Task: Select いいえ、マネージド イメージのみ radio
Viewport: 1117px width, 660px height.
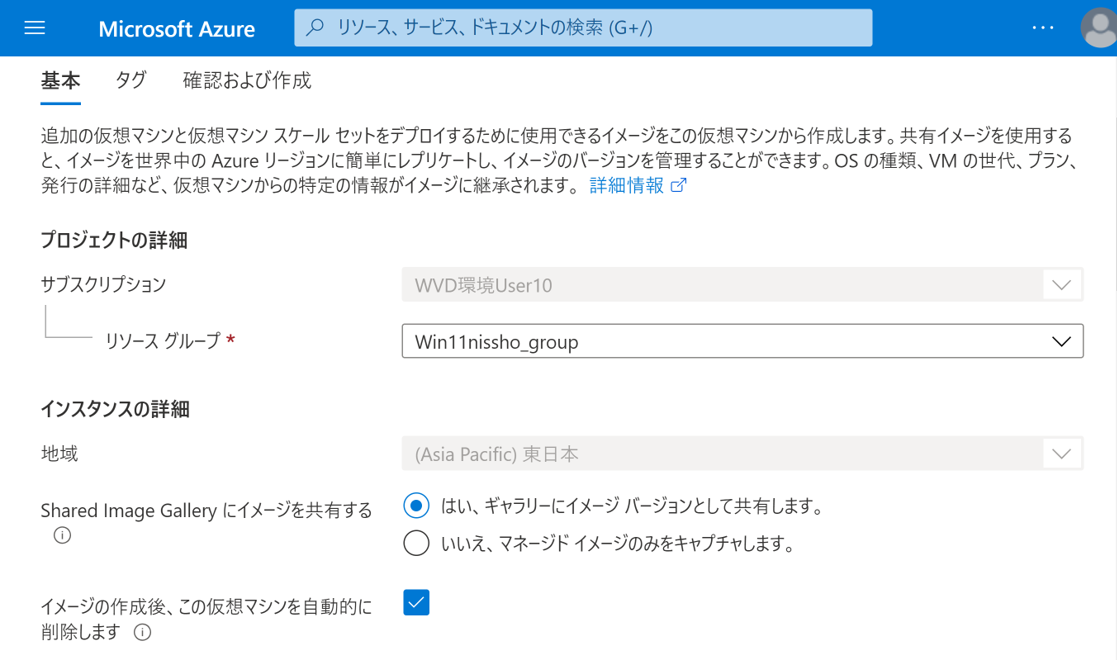Action: 416,543
